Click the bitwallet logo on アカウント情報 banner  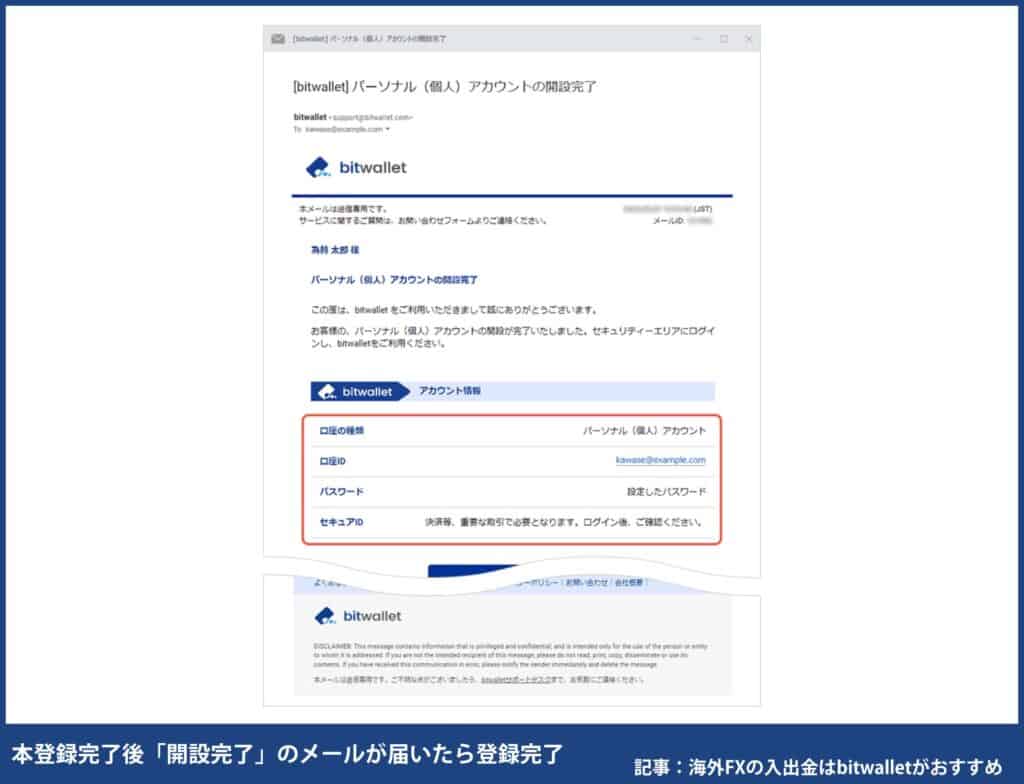pos(355,391)
